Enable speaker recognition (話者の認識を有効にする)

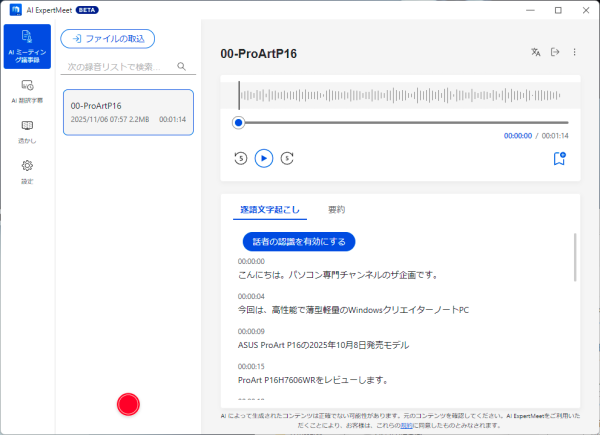[x=299, y=241]
